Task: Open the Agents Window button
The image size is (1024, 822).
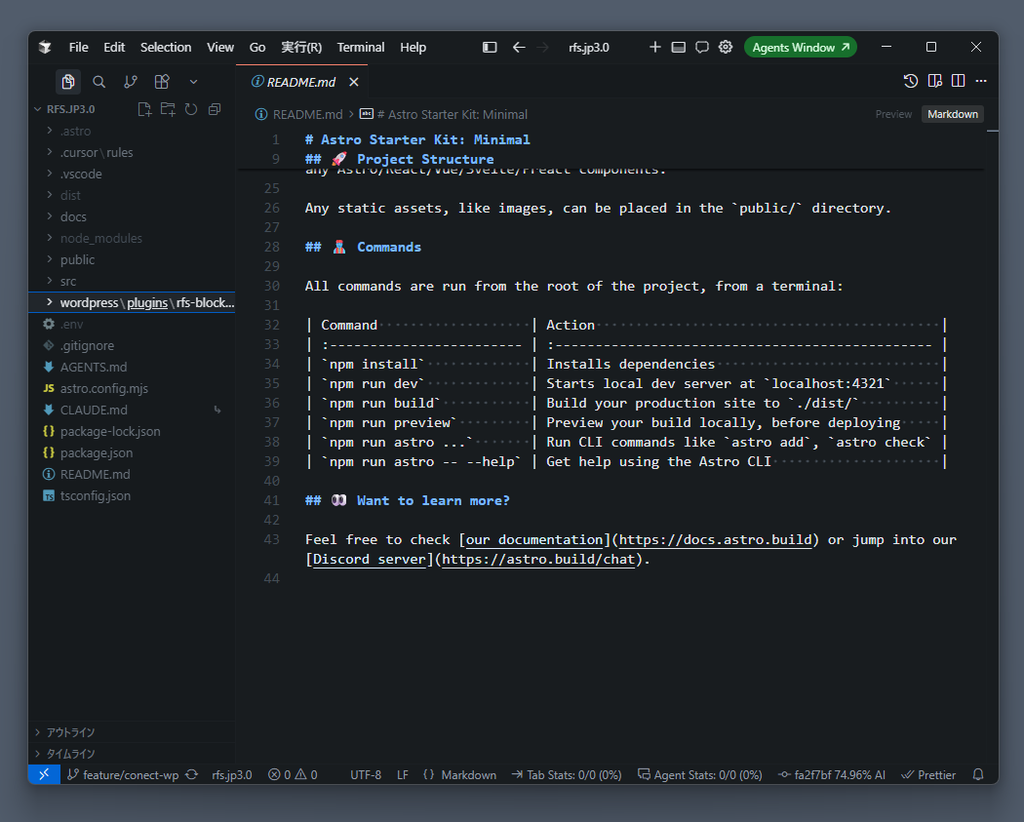Action: 800,47
